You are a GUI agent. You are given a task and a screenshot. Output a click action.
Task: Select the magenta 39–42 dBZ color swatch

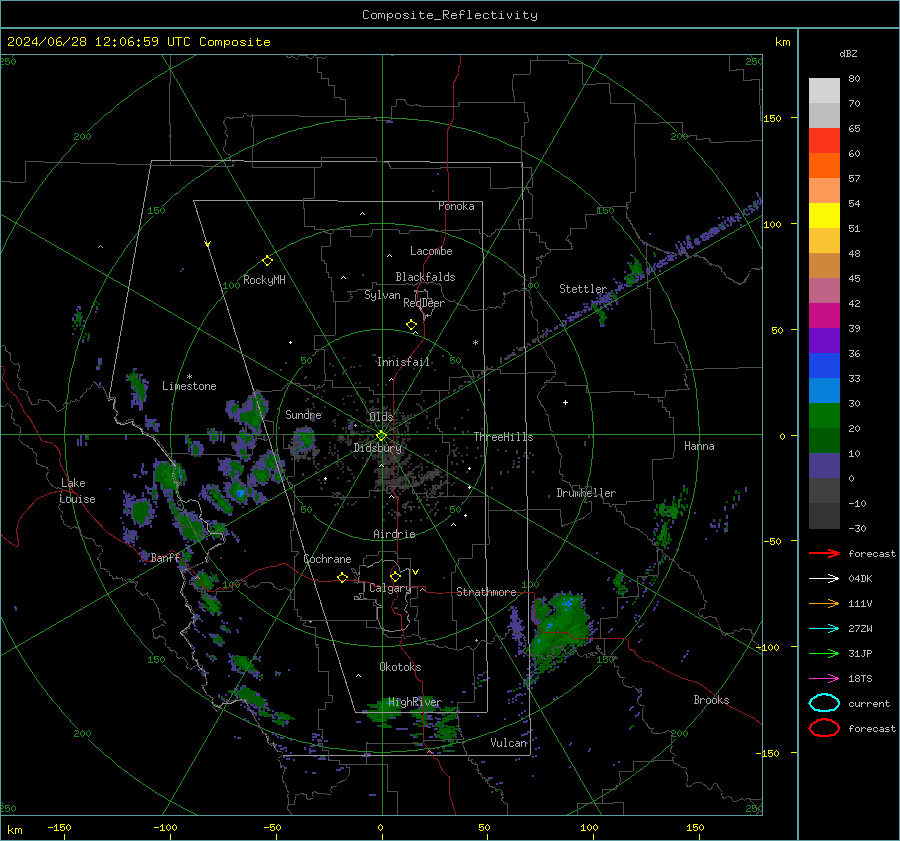pos(824,316)
